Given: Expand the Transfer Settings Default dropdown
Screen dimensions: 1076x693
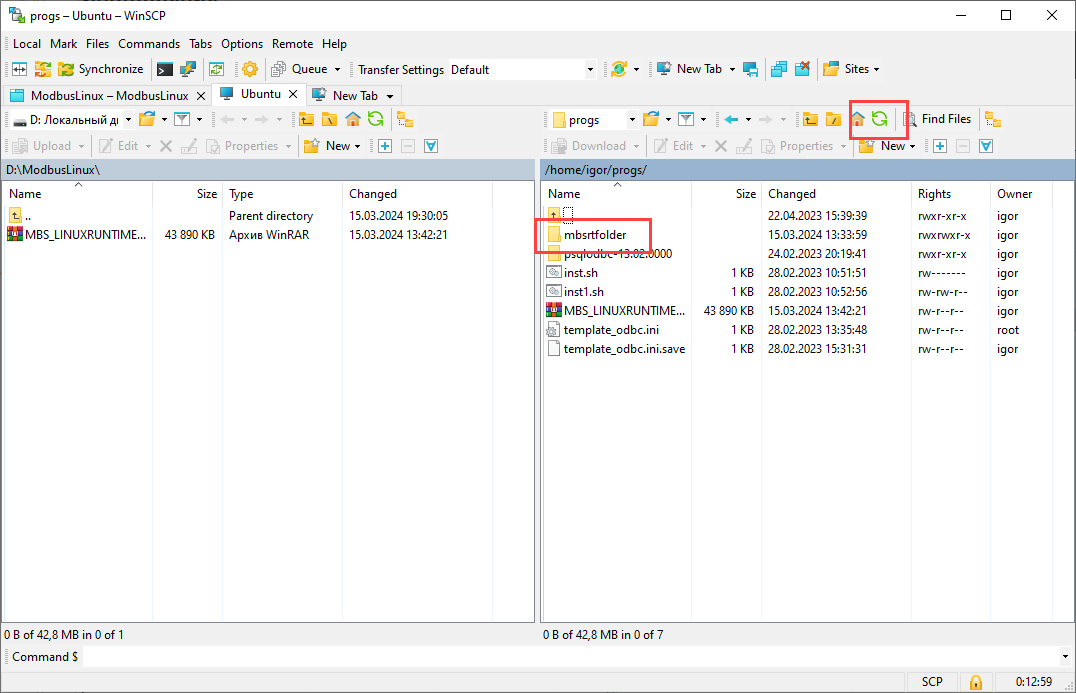Looking at the screenshot, I should coord(590,70).
